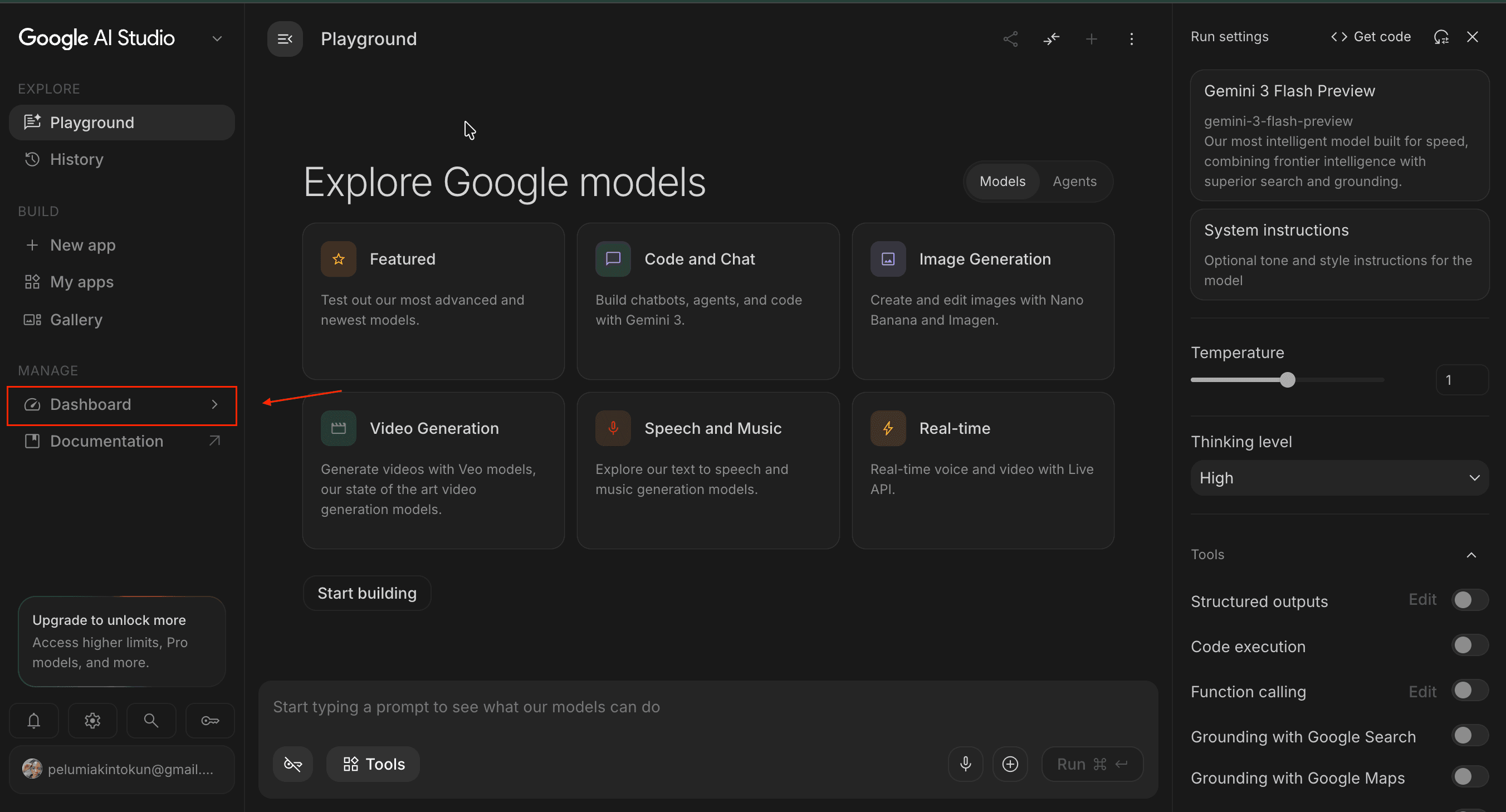Open the Gemini 3 Flash Preview model selector
1506x812 pixels.
(x=1339, y=136)
